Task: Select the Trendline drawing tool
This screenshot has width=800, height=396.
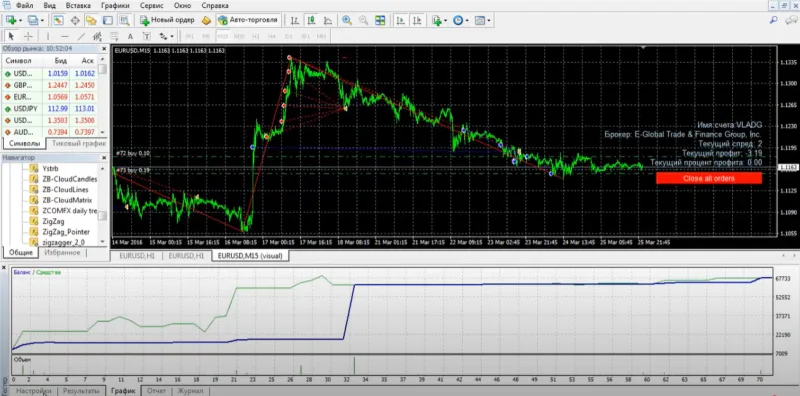Action: 81,36
